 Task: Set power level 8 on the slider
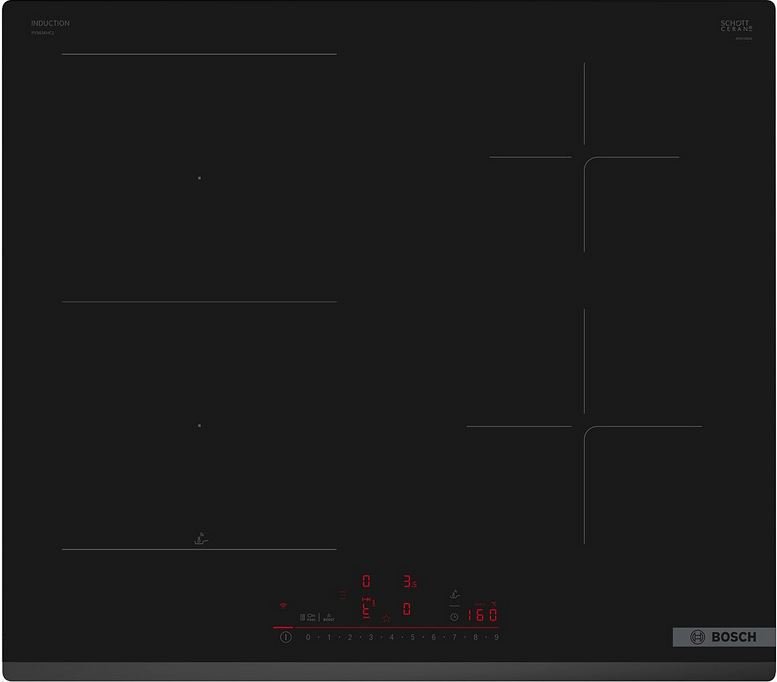tap(475, 637)
